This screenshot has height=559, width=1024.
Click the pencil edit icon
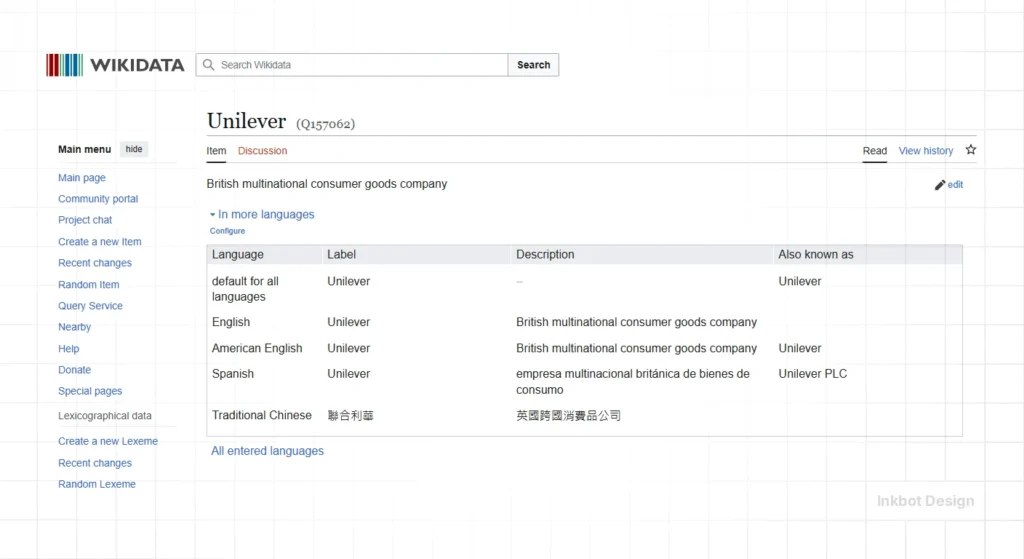pyautogui.click(x=940, y=185)
